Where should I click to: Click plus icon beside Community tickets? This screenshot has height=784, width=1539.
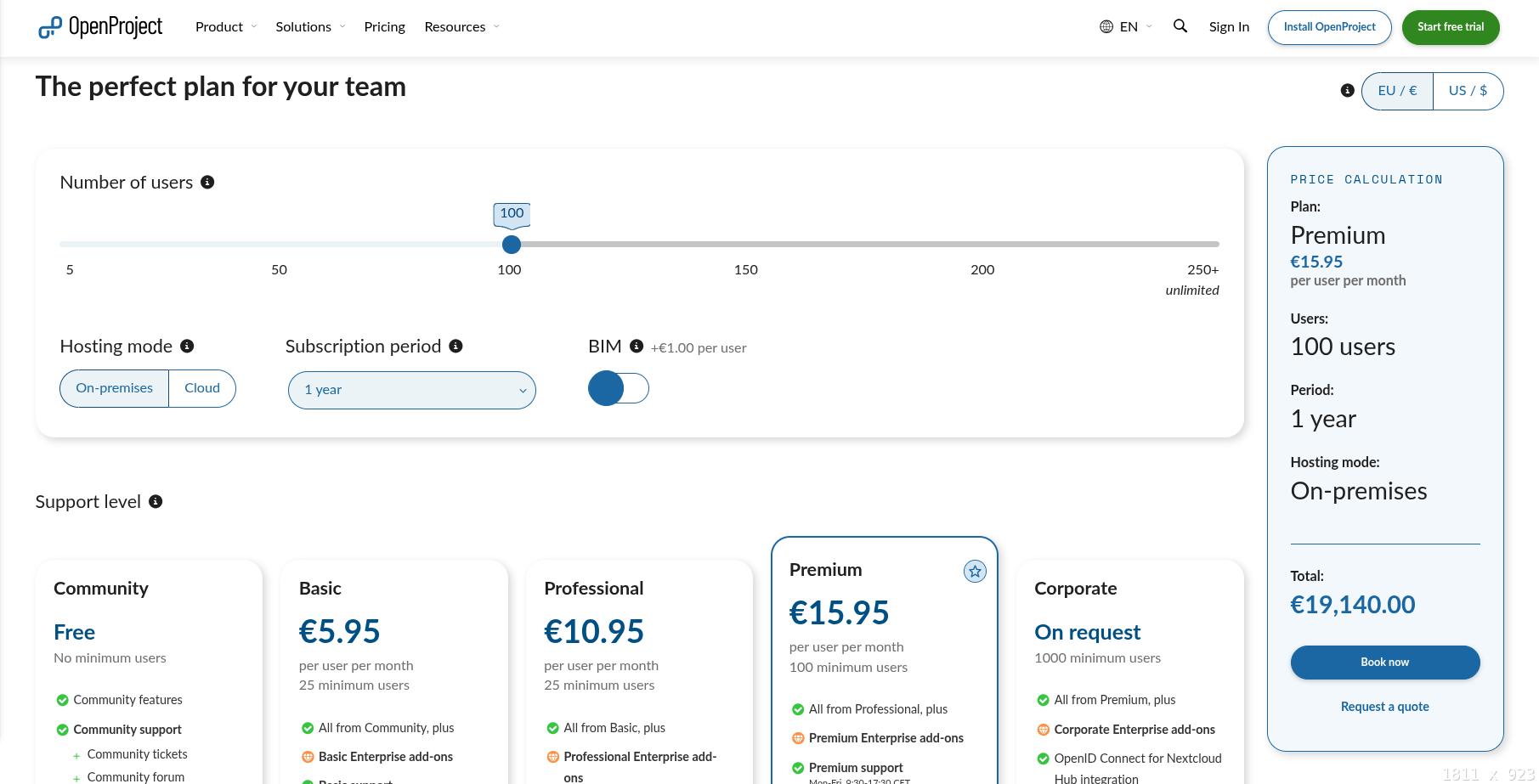[76, 755]
